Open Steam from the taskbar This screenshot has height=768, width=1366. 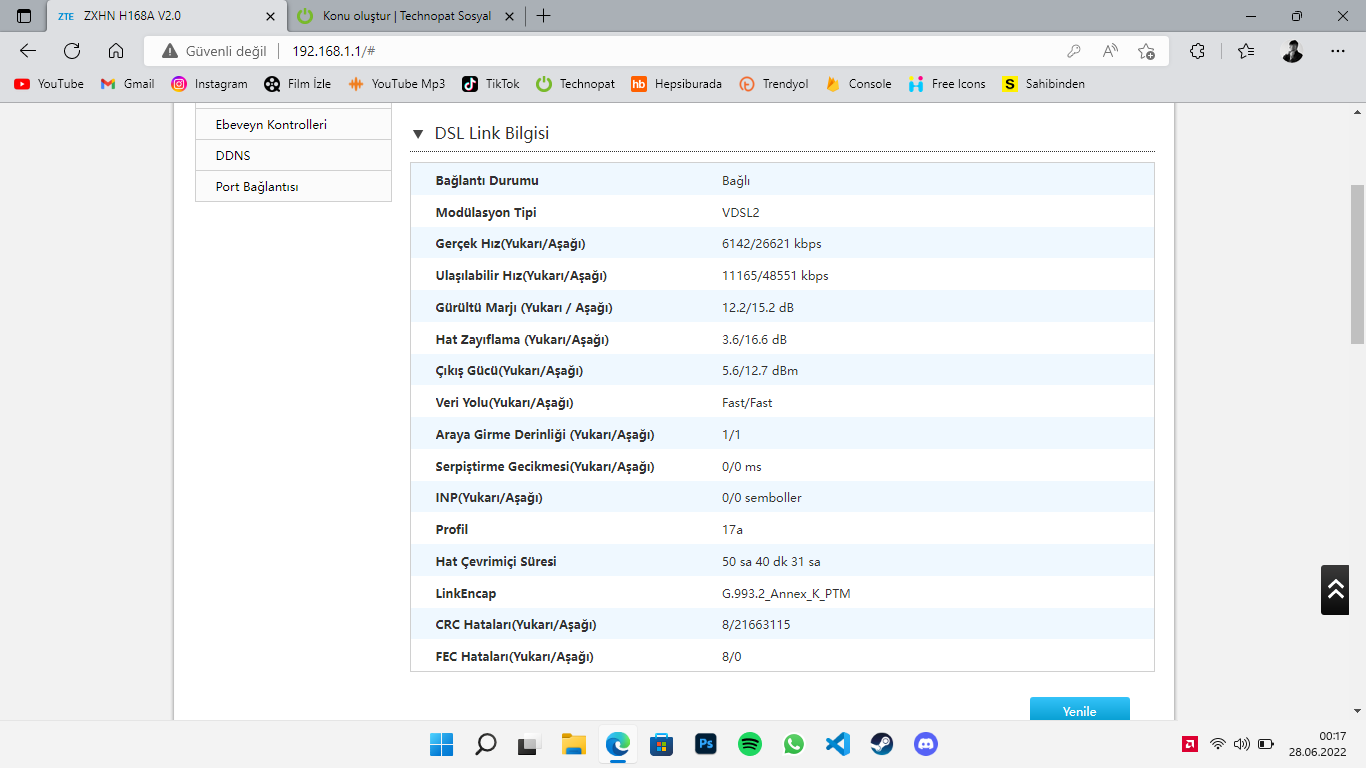(x=882, y=744)
